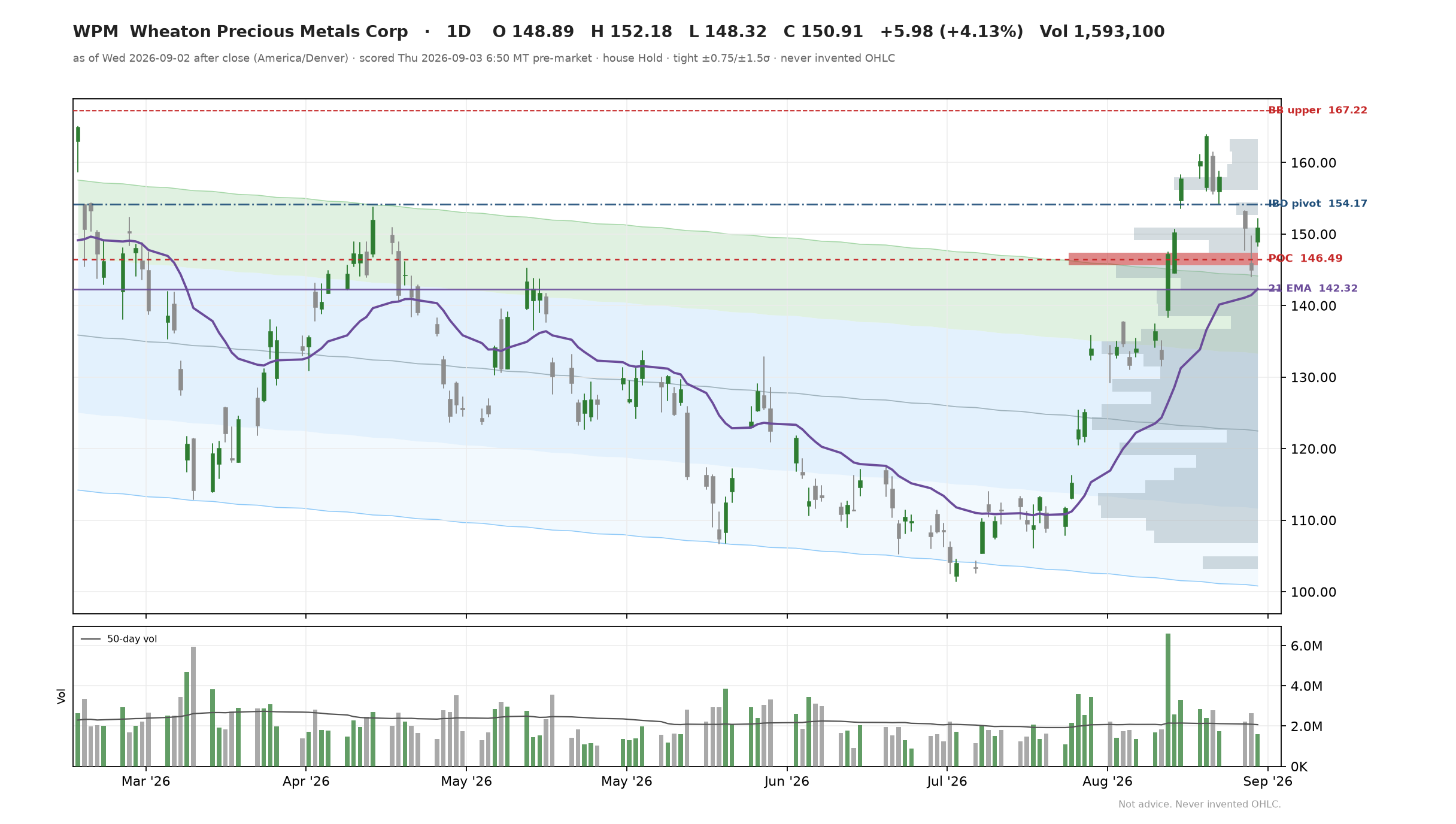The width and height of the screenshot is (1456, 824).
Task: Click the tallest green volume bar in August
Action: (1168, 700)
